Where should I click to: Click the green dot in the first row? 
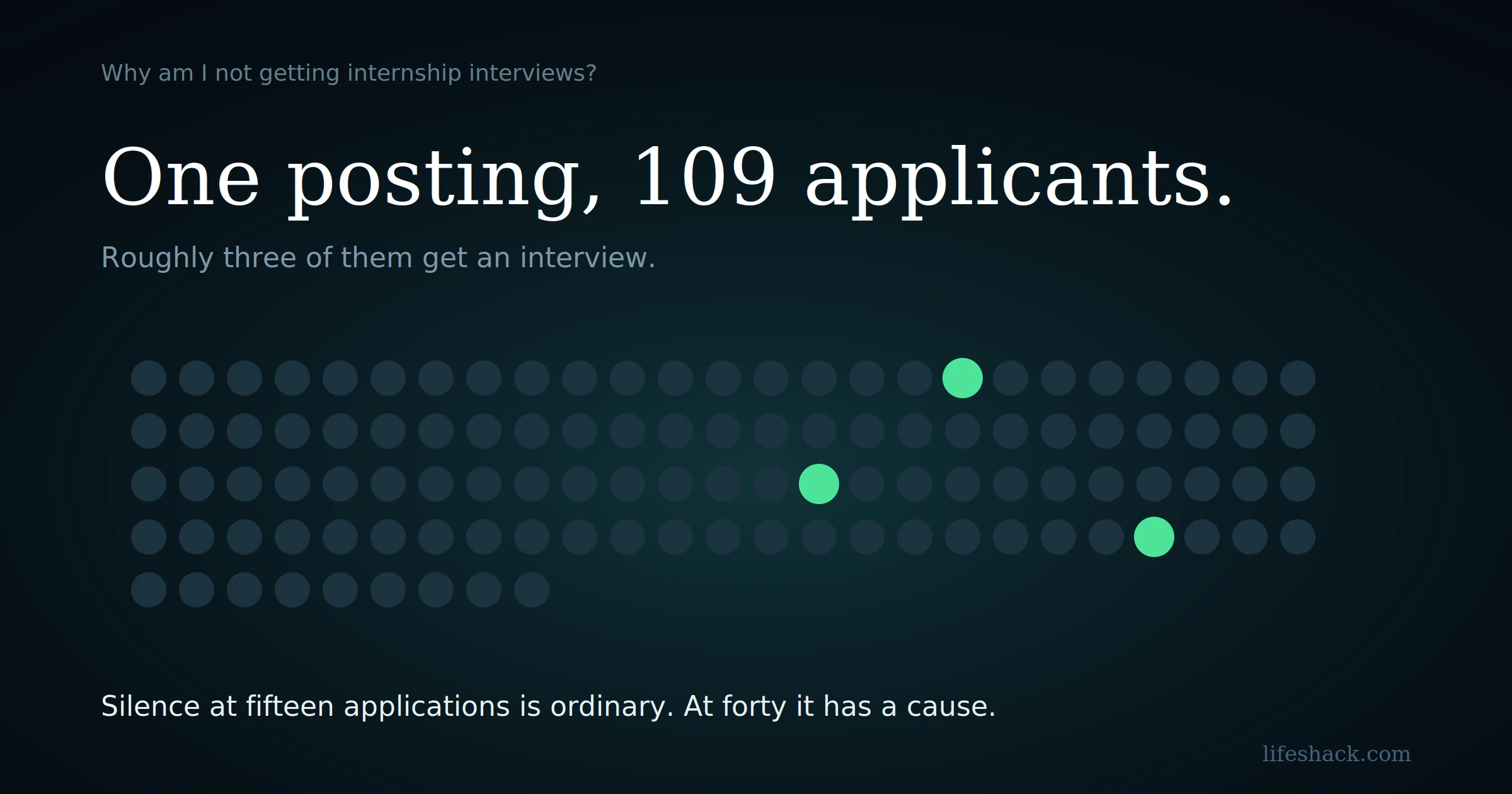tap(962, 378)
